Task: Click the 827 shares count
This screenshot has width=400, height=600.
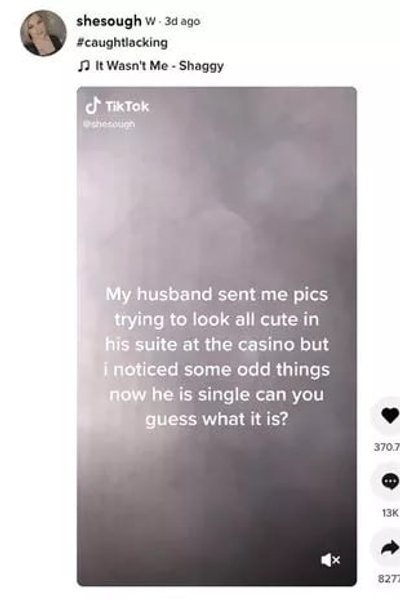Action: coord(389,579)
